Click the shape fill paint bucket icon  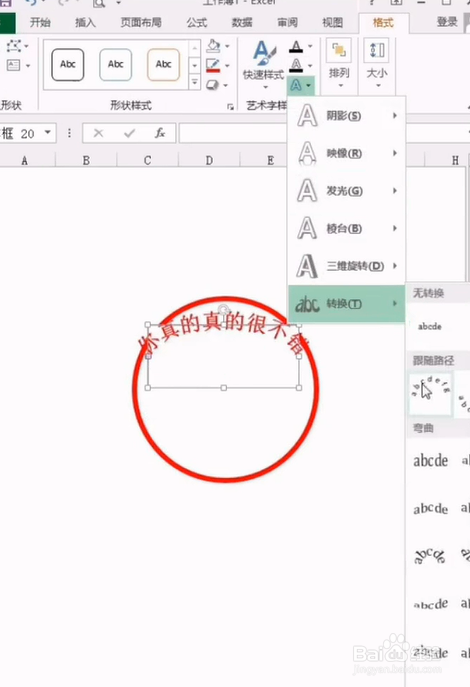213,46
